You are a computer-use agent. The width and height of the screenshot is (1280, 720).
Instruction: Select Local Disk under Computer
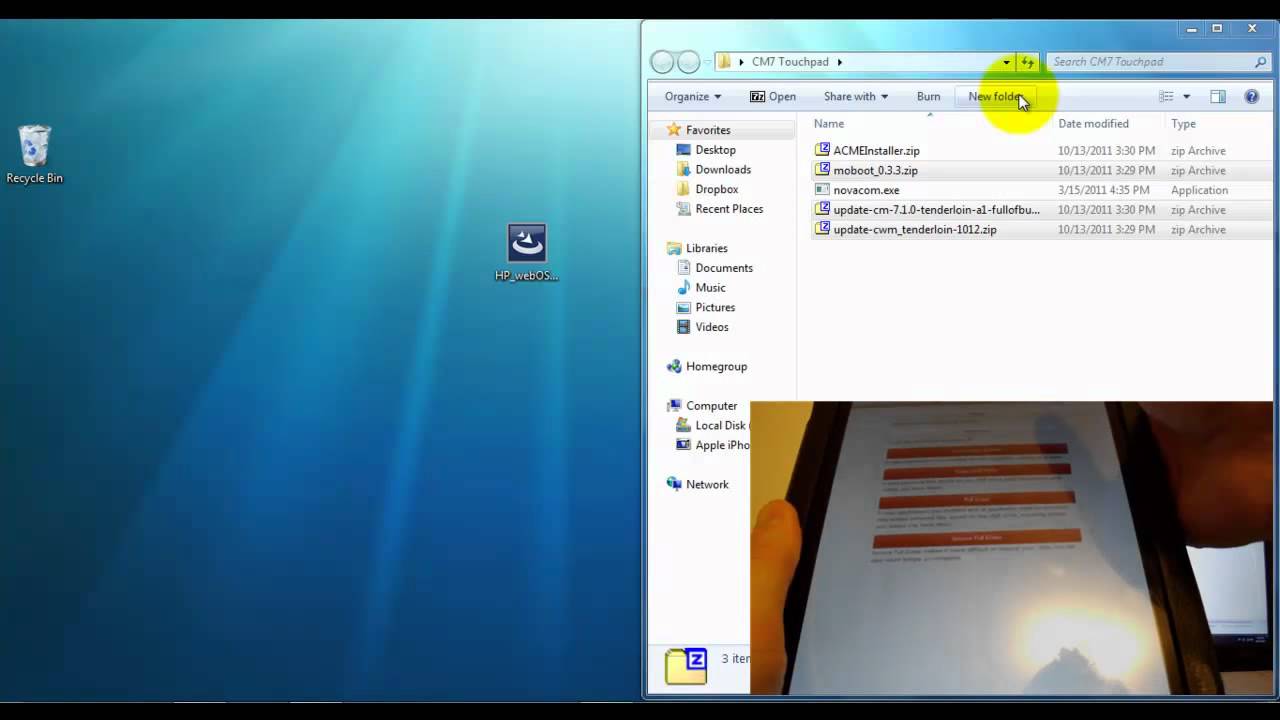[x=722, y=425]
